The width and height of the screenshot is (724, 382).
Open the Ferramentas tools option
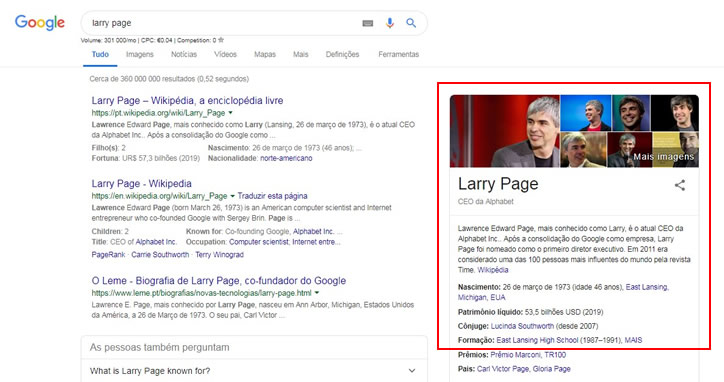398,55
